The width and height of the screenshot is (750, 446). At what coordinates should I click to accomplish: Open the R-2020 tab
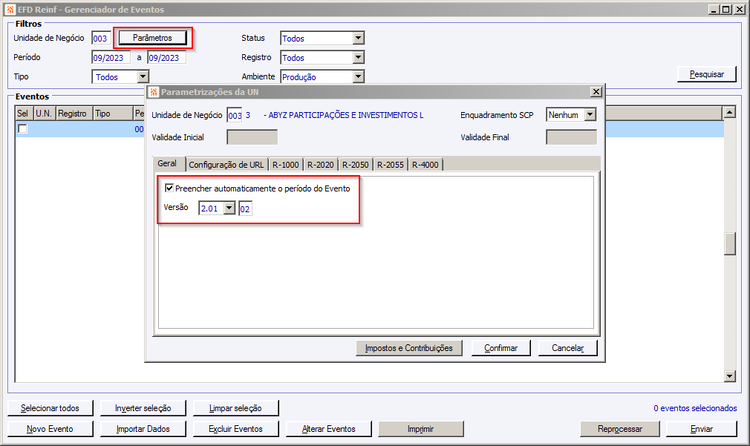320,165
